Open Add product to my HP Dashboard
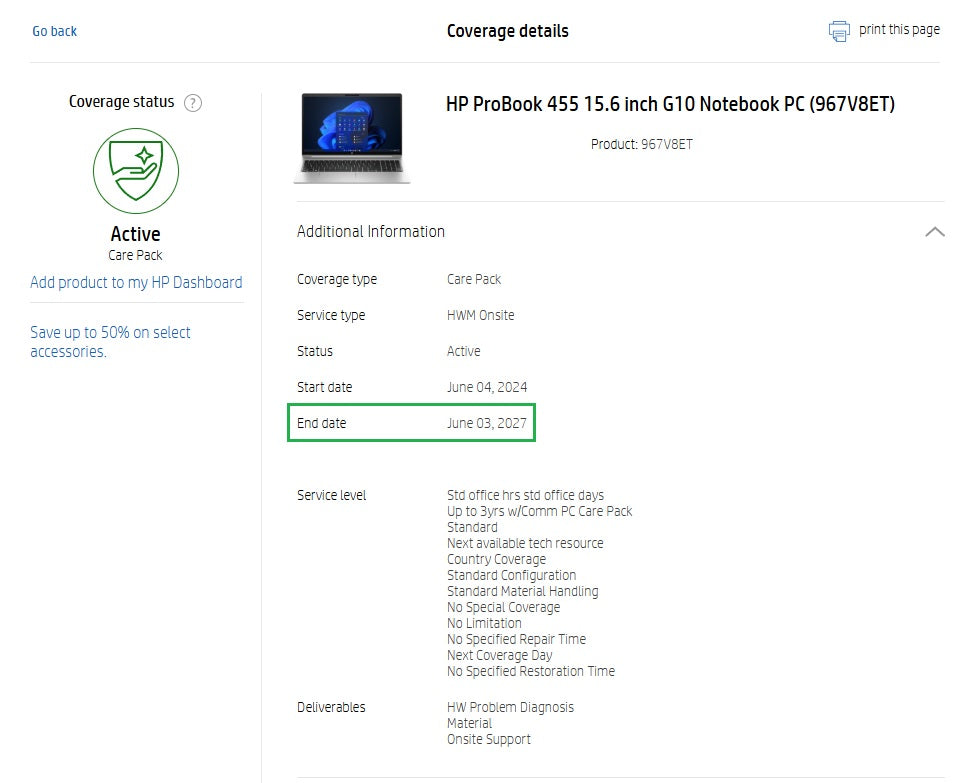Image resolution: width=975 pixels, height=783 pixels. pyautogui.click(x=136, y=282)
